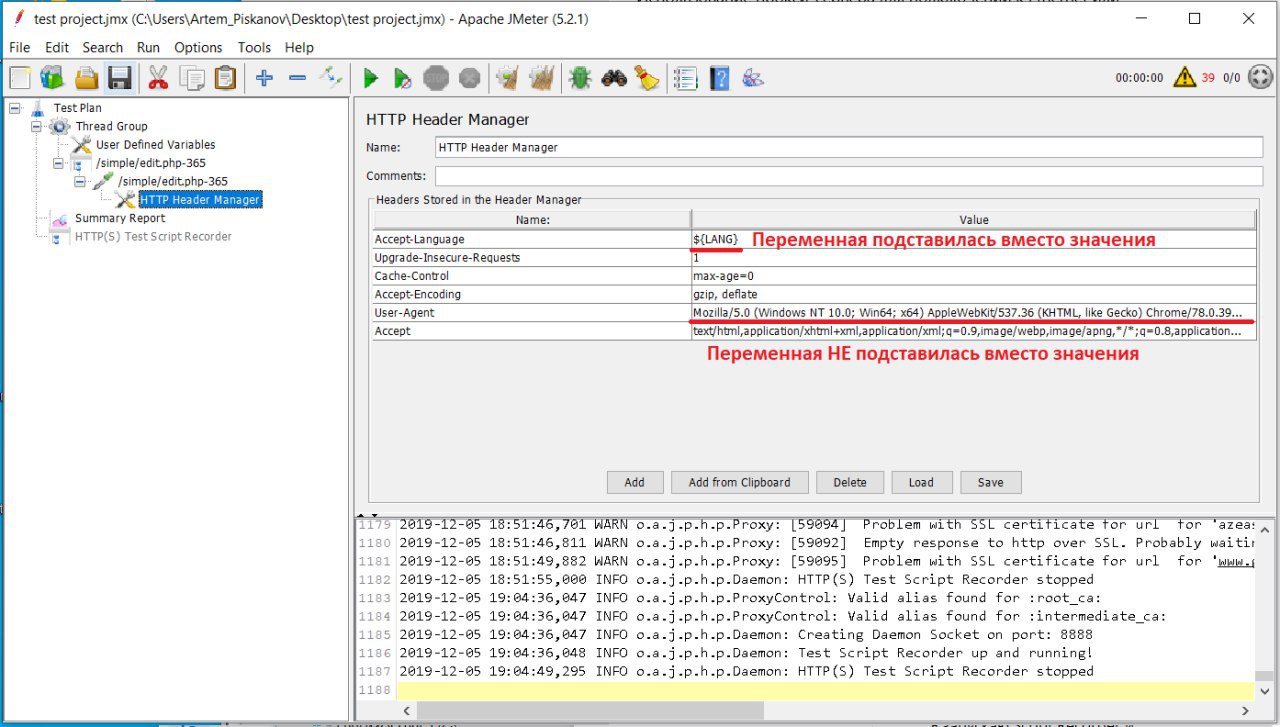Click the Delete header button
The image size is (1280, 727).
pos(850,482)
